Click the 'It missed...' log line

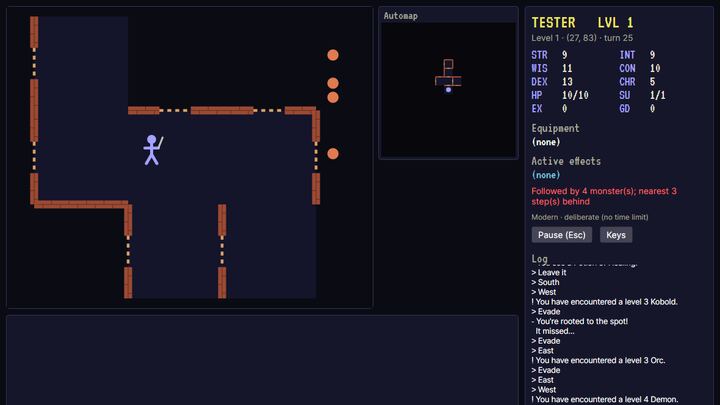pos(555,331)
